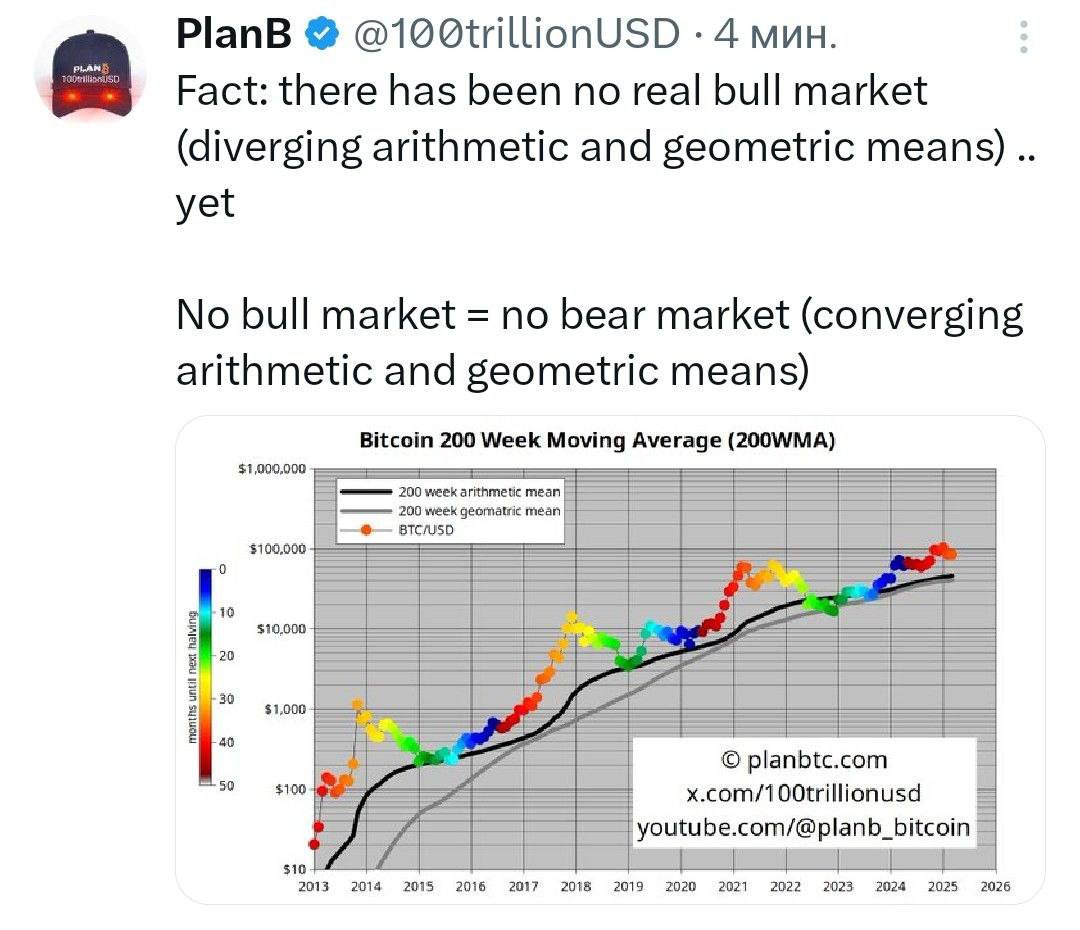The image size is (1080, 930).
Task: Click 'youtube.com/@planb_bitcoin' text in chart
Action: point(804,827)
